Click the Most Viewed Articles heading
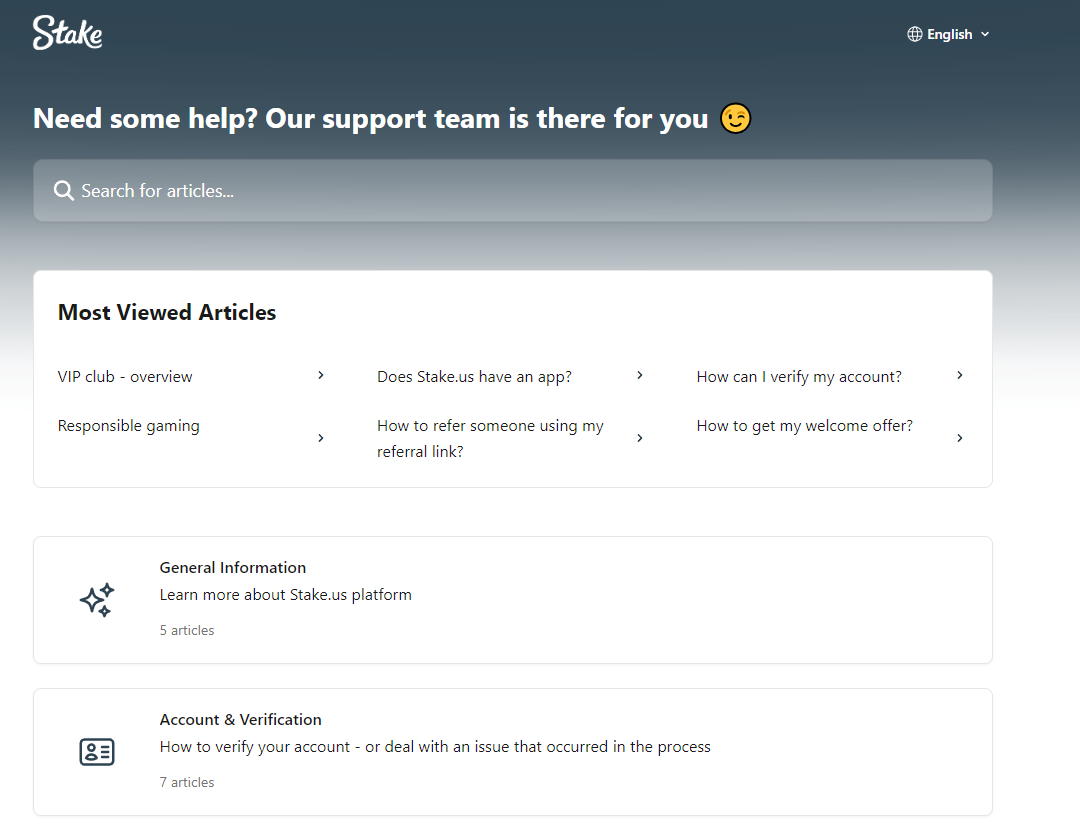This screenshot has width=1080, height=835. point(167,312)
